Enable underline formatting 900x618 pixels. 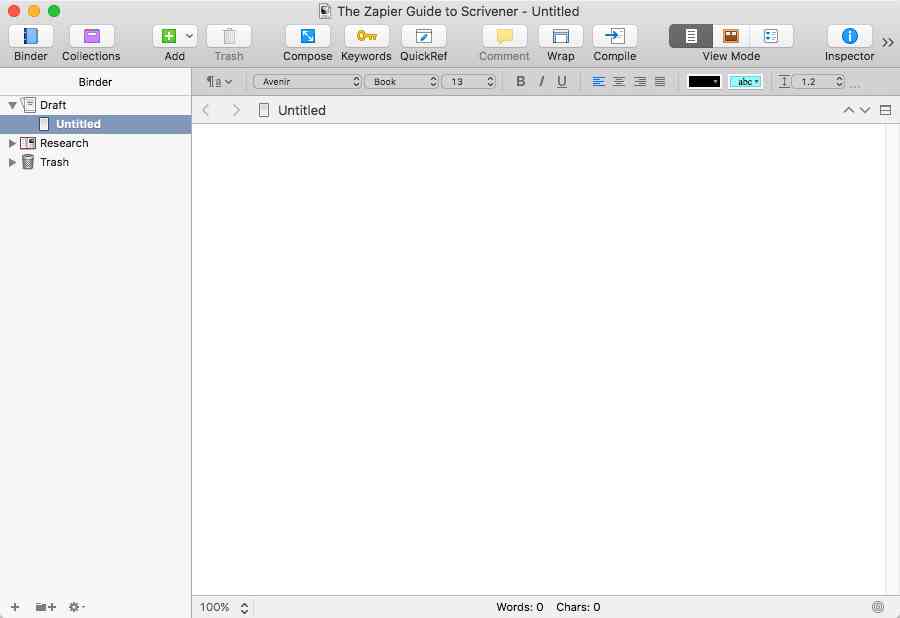[x=561, y=81]
